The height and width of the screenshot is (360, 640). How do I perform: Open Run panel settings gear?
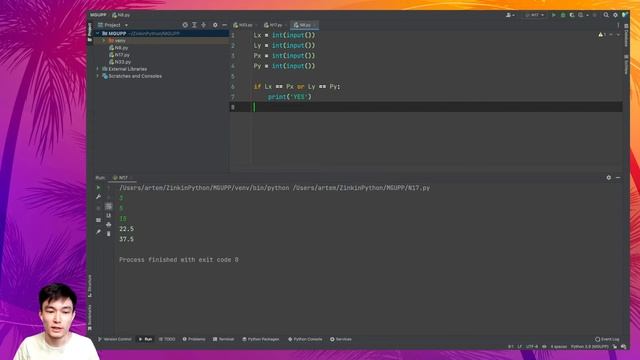[x=609, y=178]
